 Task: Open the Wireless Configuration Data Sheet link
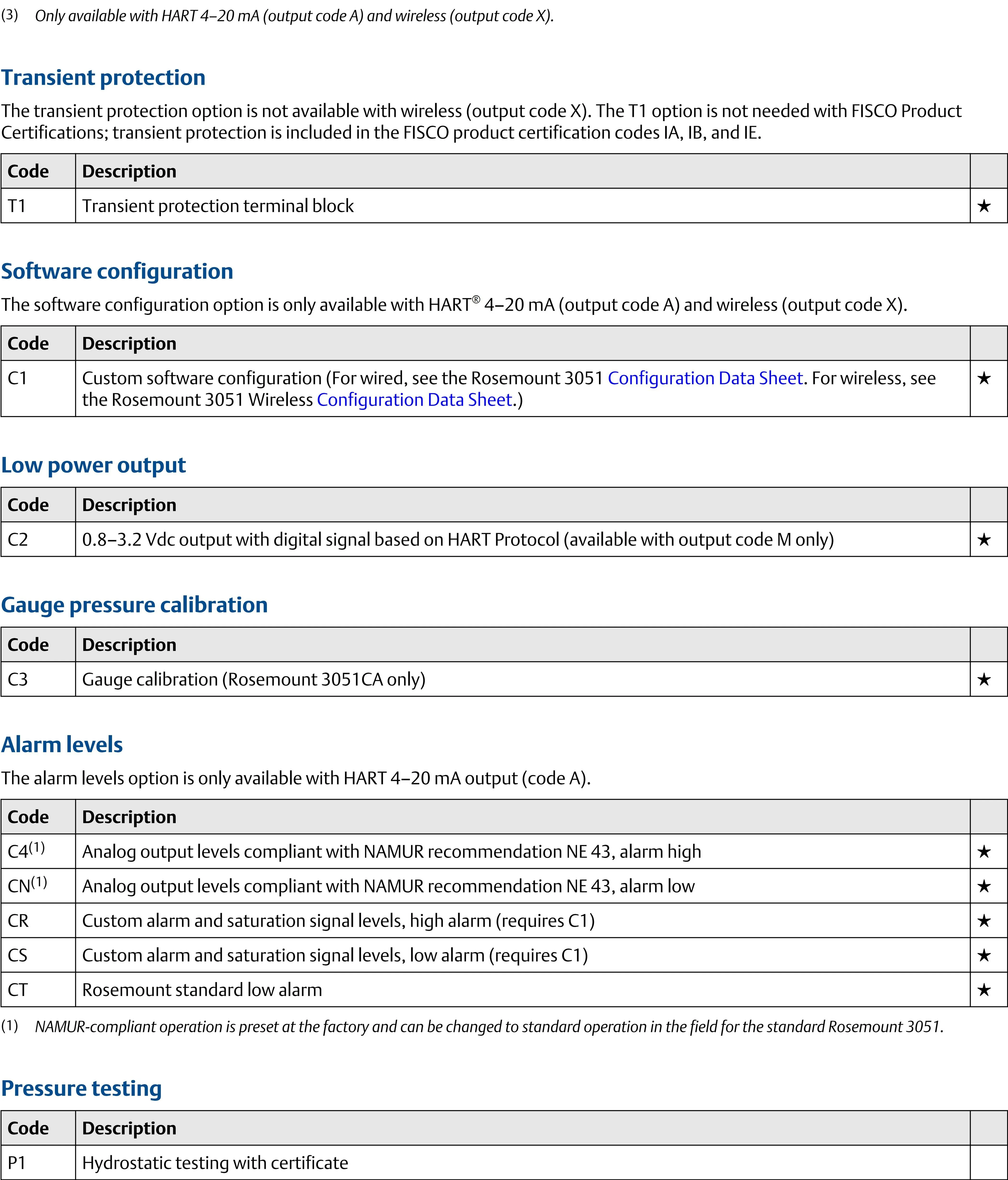[414, 400]
